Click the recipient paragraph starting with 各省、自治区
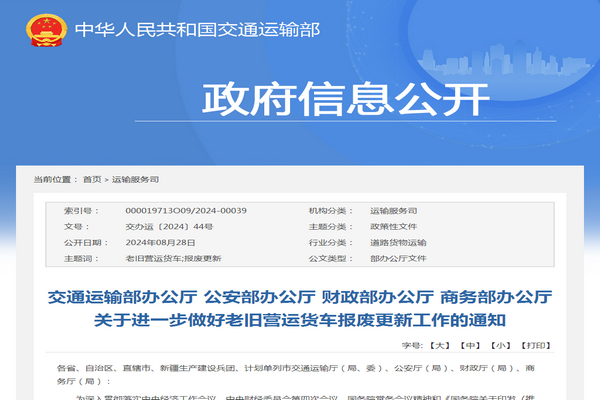Image resolution: width=600 pixels, height=400 pixels. click(300, 373)
